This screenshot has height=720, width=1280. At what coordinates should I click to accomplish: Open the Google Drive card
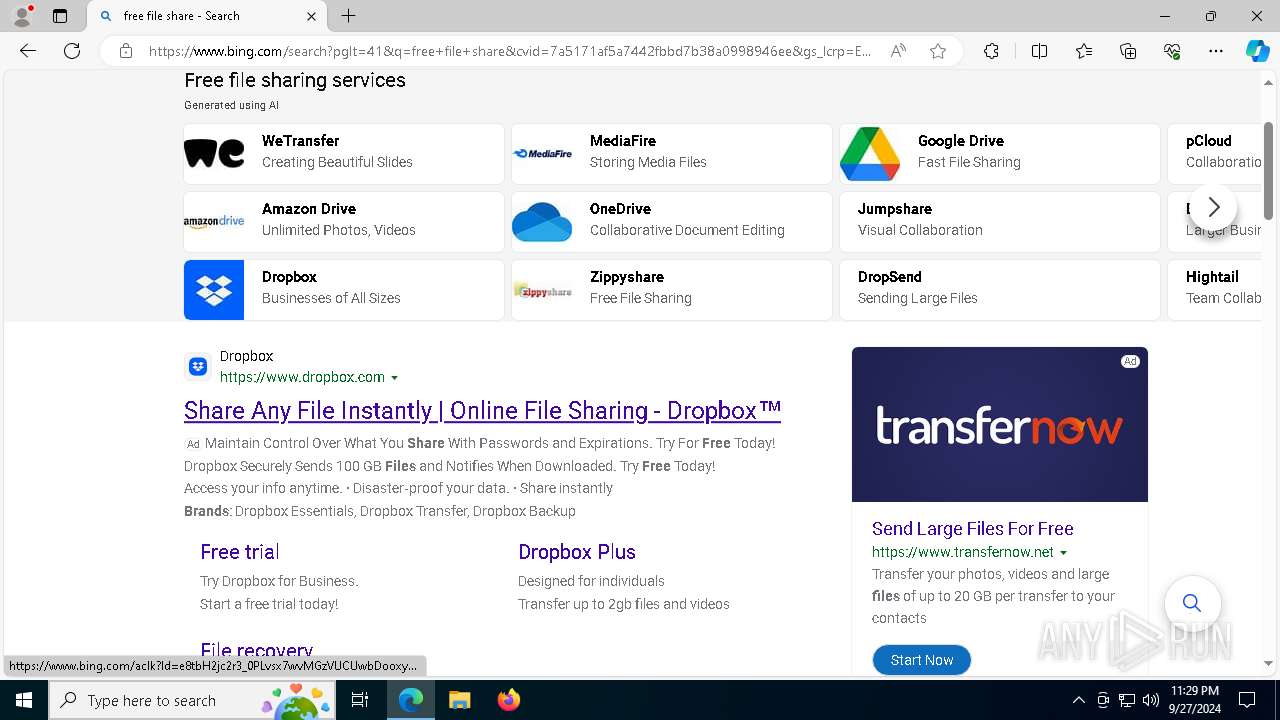coord(1000,154)
